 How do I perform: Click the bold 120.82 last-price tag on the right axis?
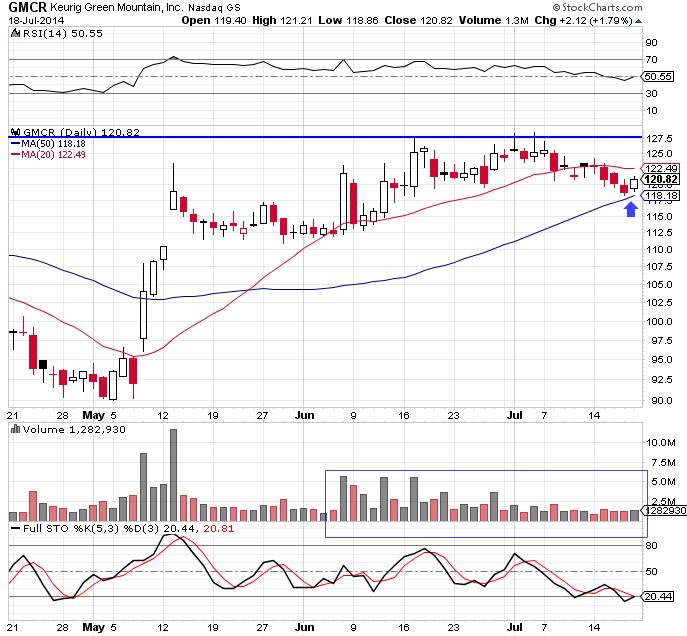coord(661,179)
